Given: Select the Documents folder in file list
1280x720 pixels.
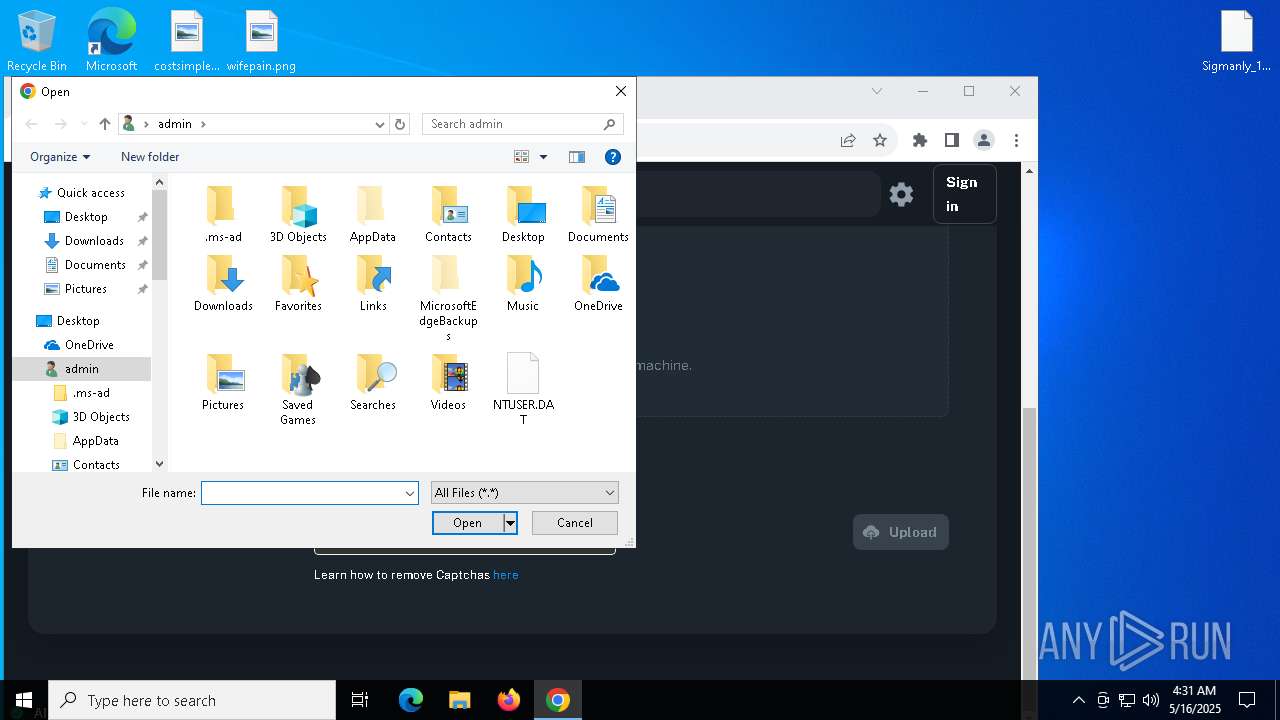Looking at the screenshot, I should (598, 214).
